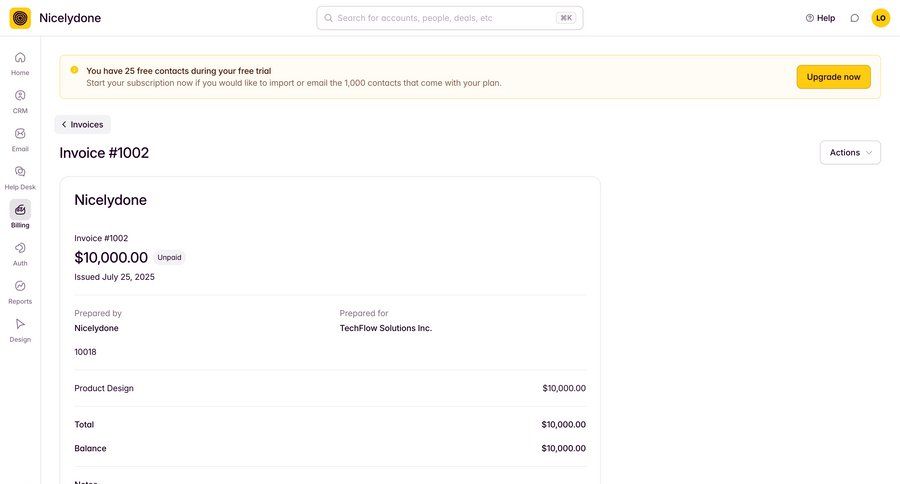Open the Reports sidebar icon

(x=20, y=285)
